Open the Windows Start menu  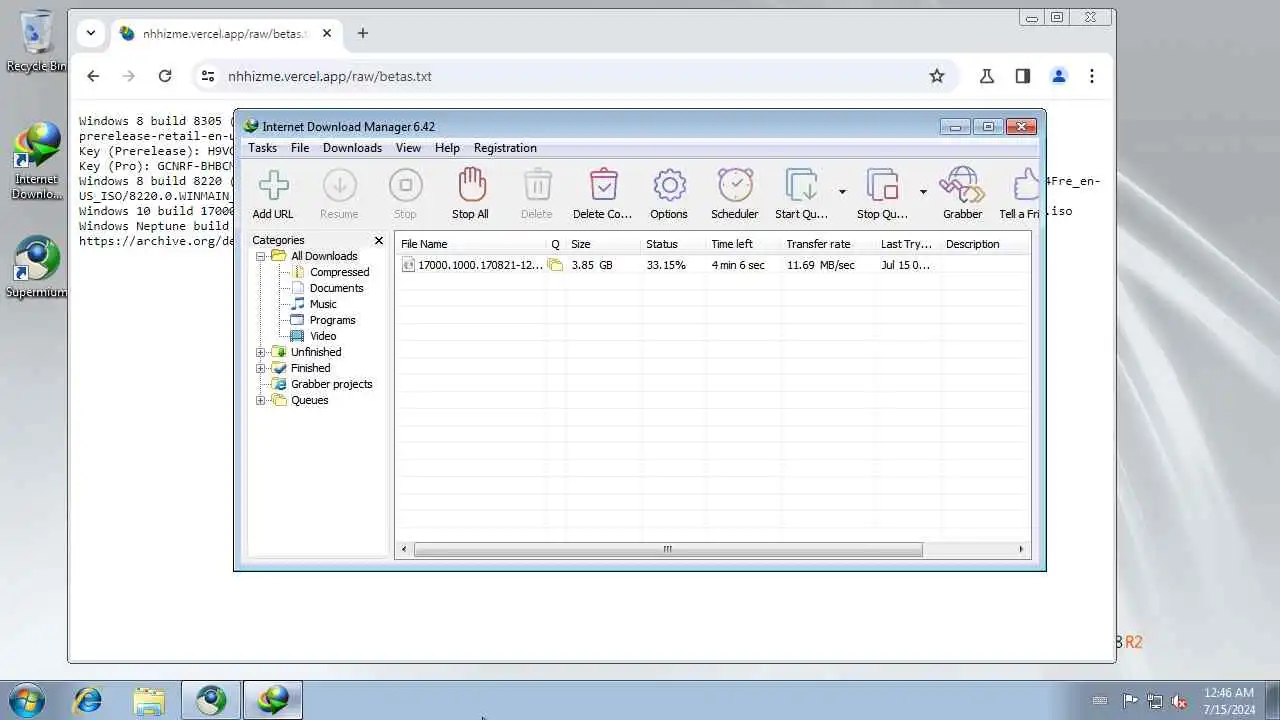(x=25, y=700)
